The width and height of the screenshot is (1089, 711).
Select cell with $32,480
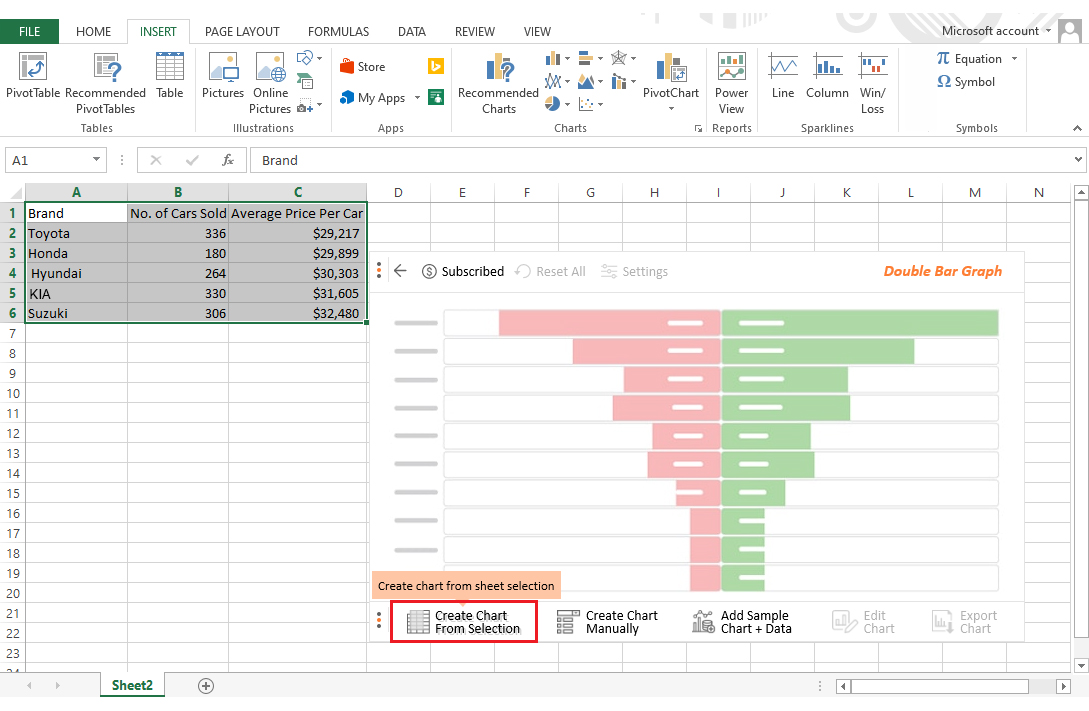(297, 313)
